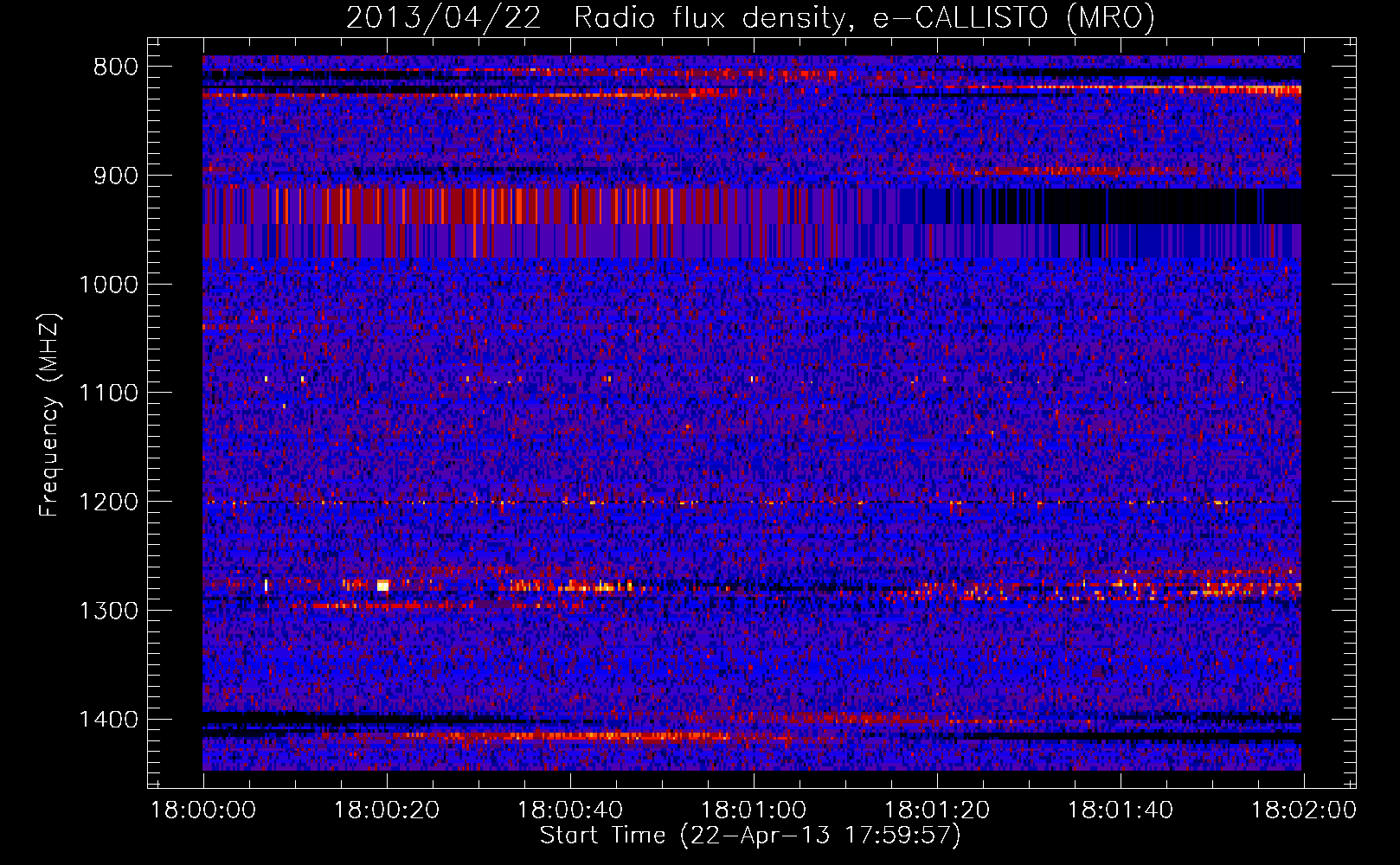The height and width of the screenshot is (865, 1400).
Task: Click the 18:01:20 time tick label
Action: click(937, 811)
